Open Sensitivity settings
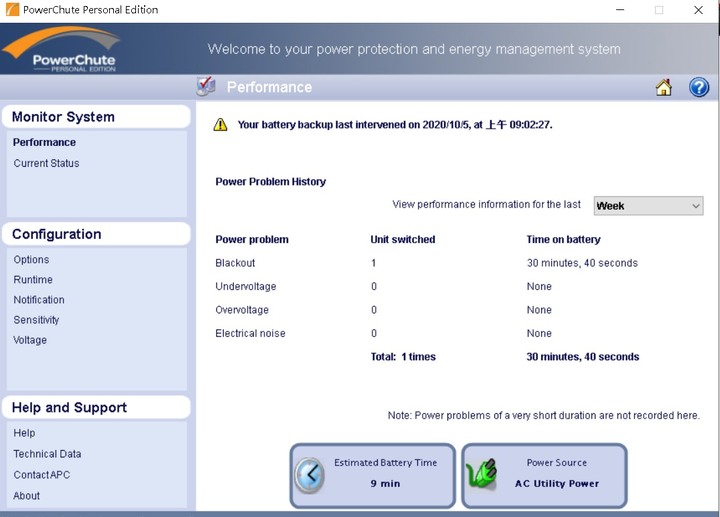 [36, 320]
